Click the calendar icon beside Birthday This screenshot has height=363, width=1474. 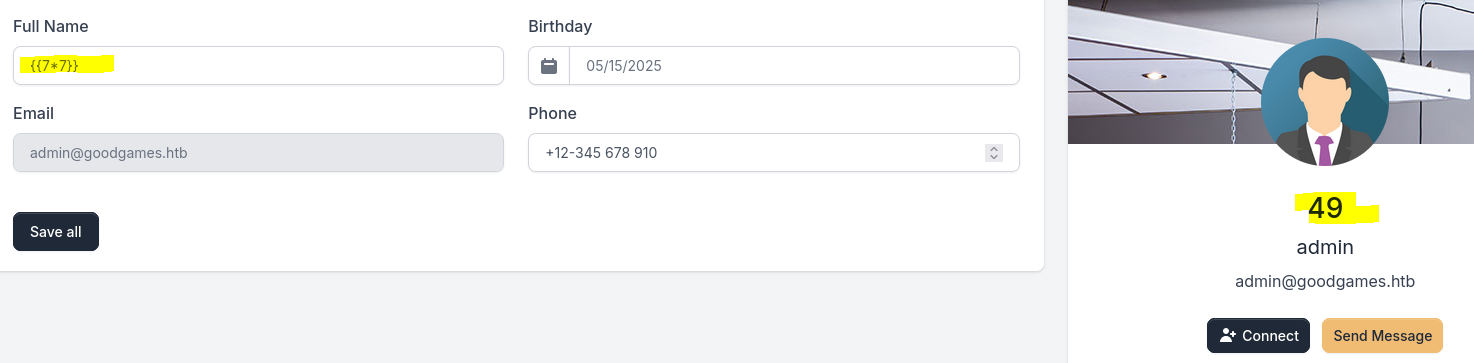tap(549, 66)
